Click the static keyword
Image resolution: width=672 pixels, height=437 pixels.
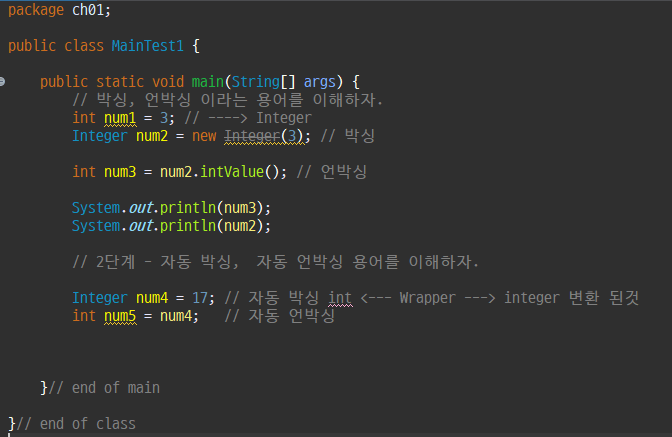point(120,81)
